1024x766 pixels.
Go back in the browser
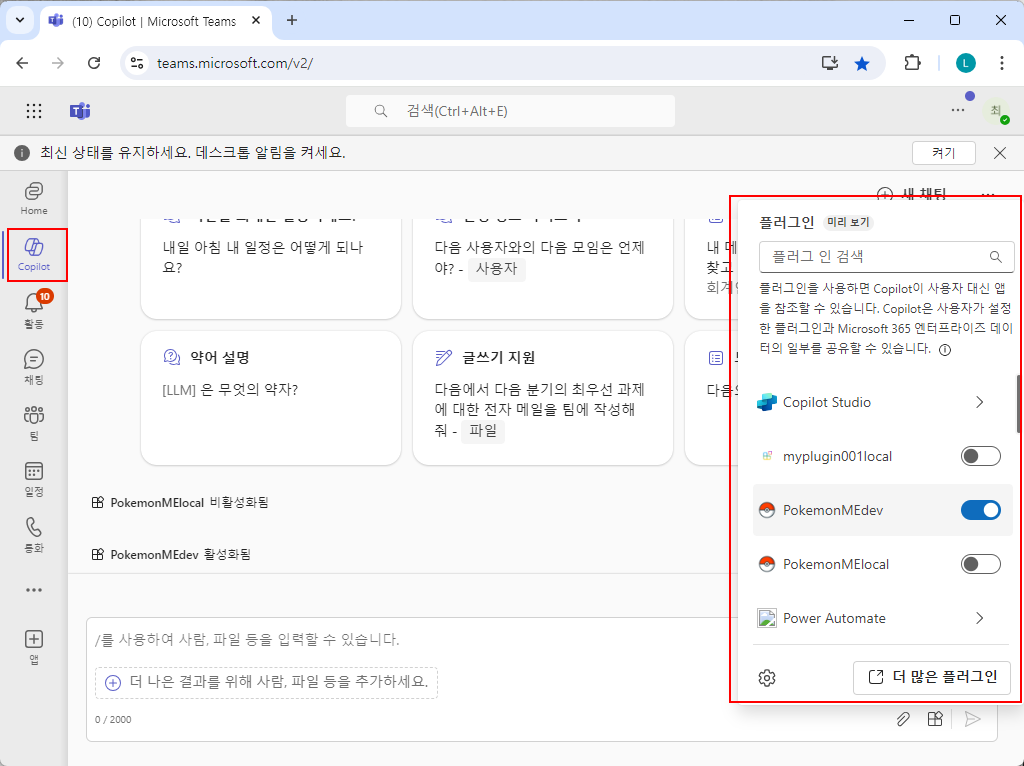22,63
